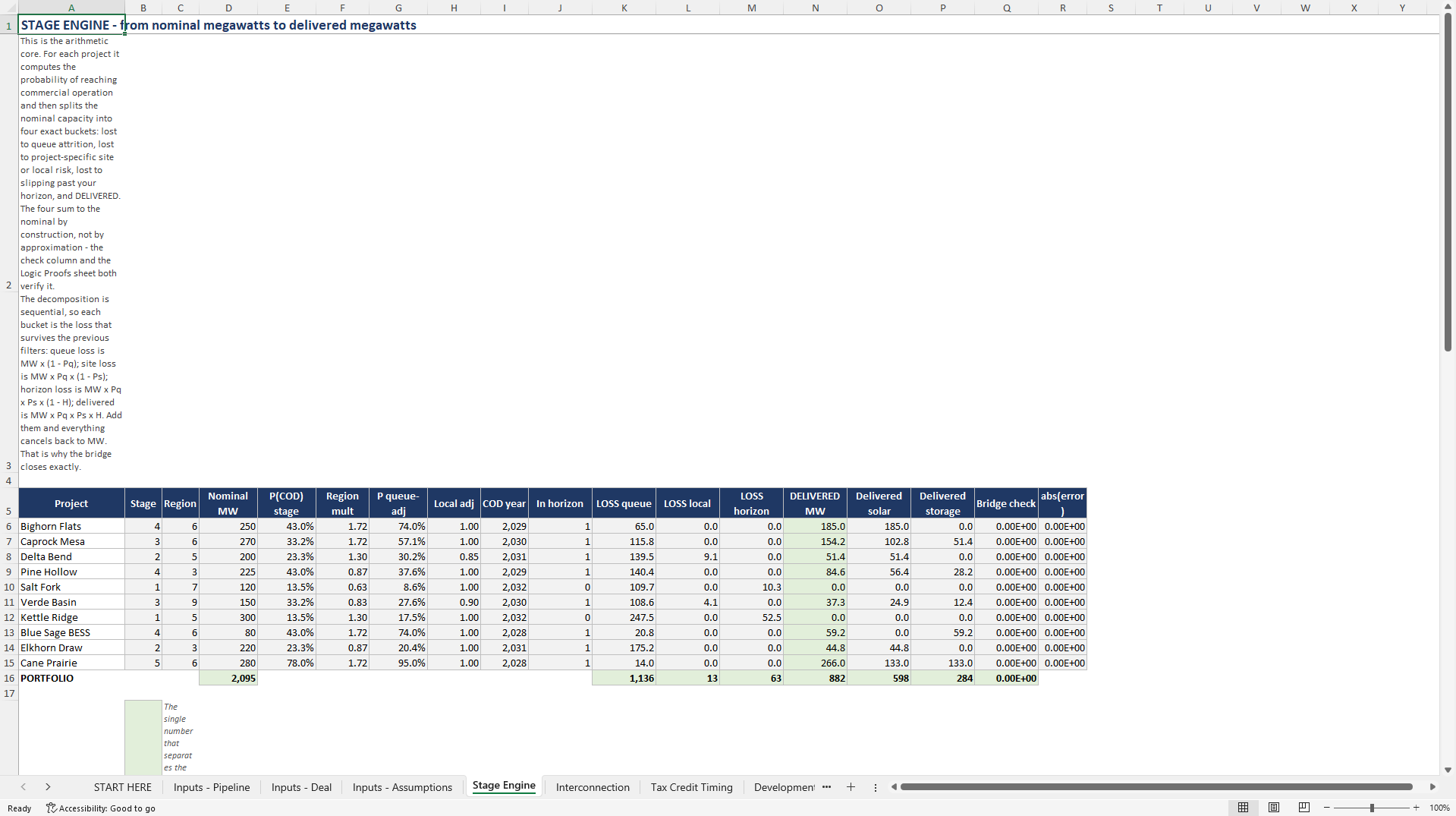Viewport: 1456px width, 816px height.
Task: Click the vertical scrollbar thumb
Action: (x=1448, y=182)
